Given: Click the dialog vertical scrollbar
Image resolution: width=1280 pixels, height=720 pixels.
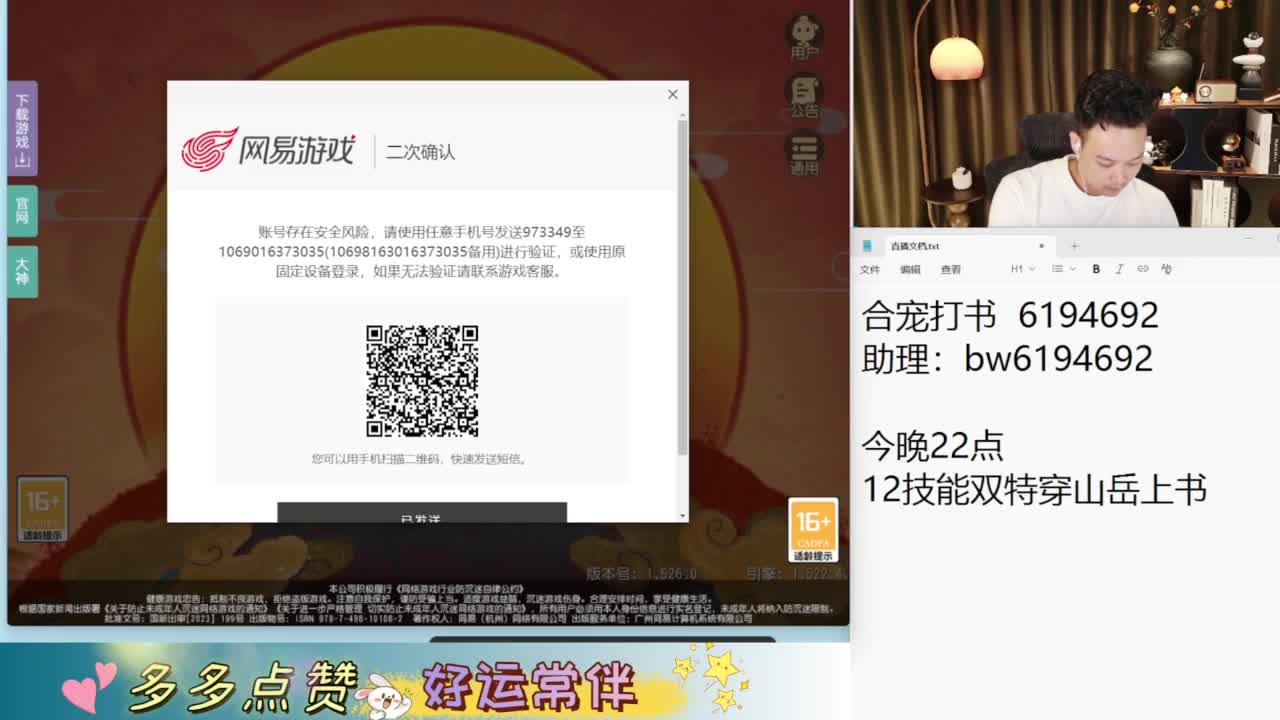Looking at the screenshot, I should pyautogui.click(x=683, y=288).
